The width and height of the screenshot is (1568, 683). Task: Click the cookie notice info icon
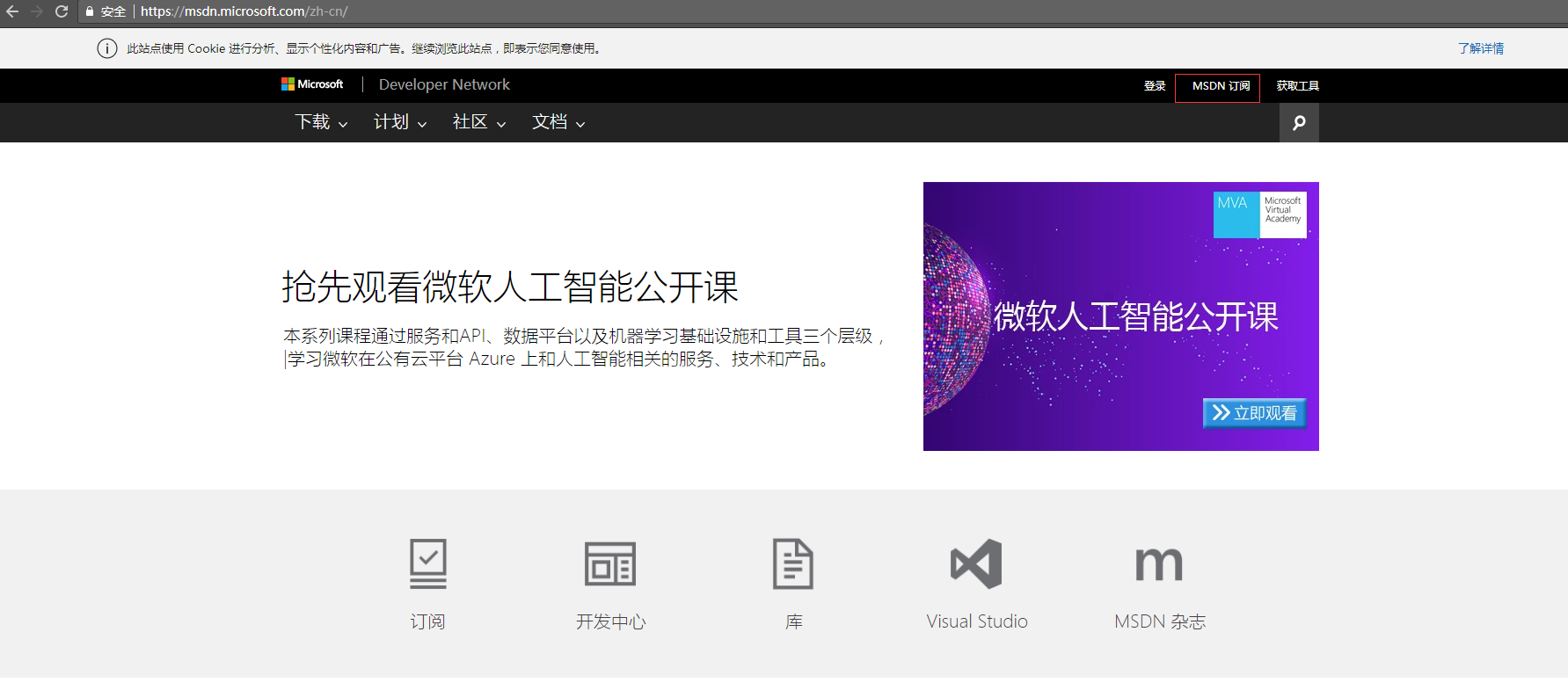[107, 48]
